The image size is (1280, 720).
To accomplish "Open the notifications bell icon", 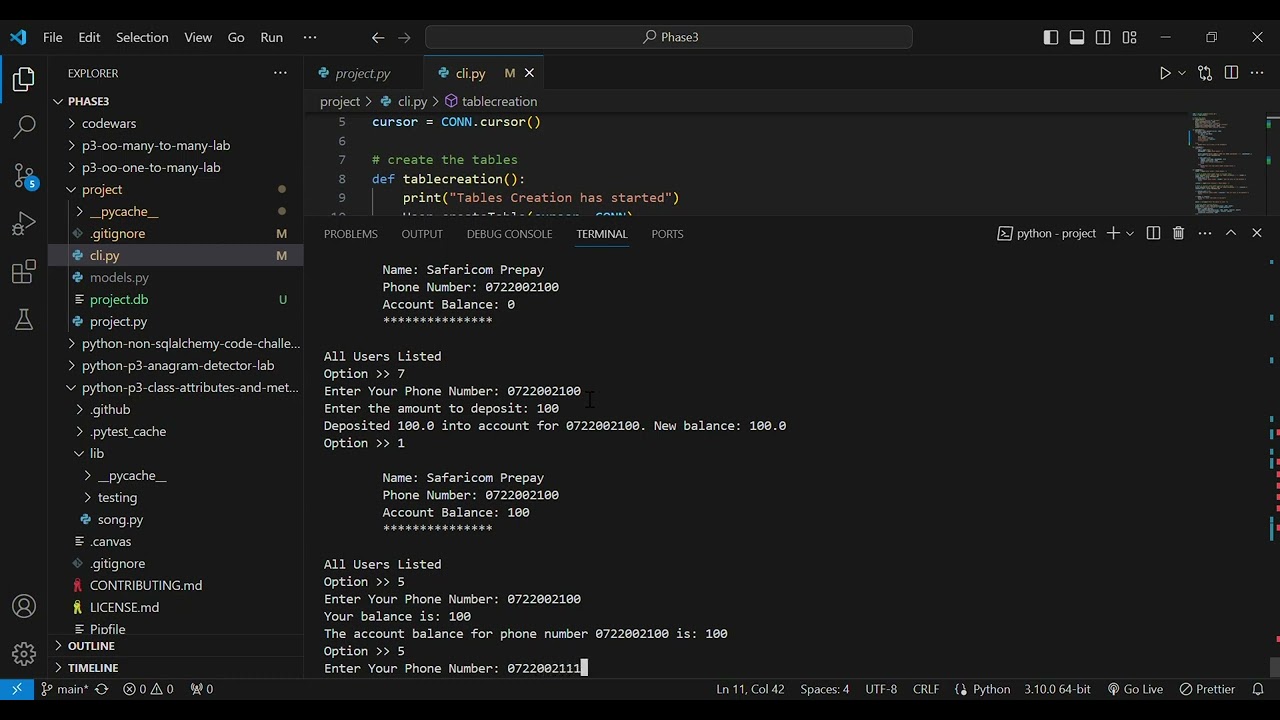I will [x=1259, y=689].
